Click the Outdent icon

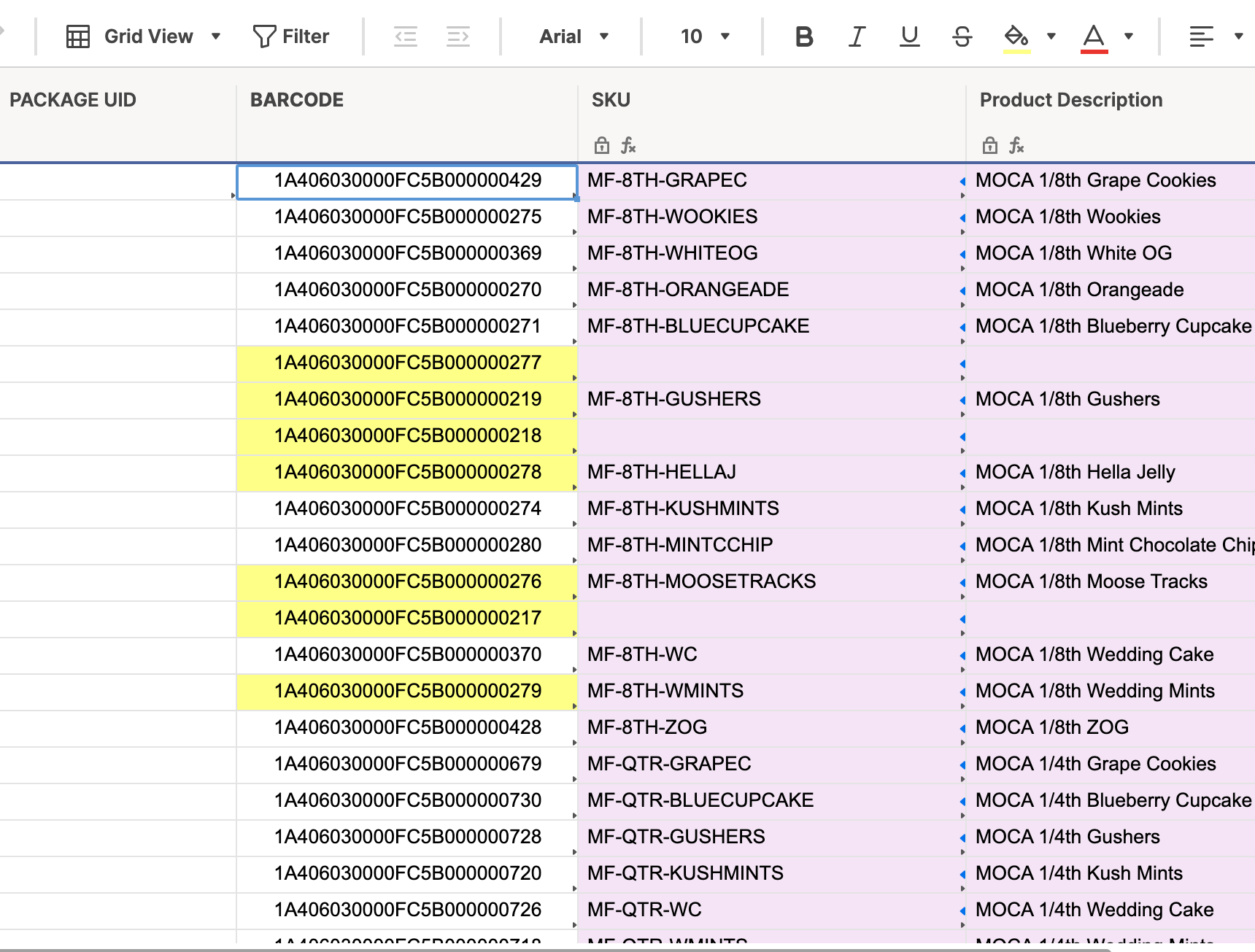click(406, 36)
